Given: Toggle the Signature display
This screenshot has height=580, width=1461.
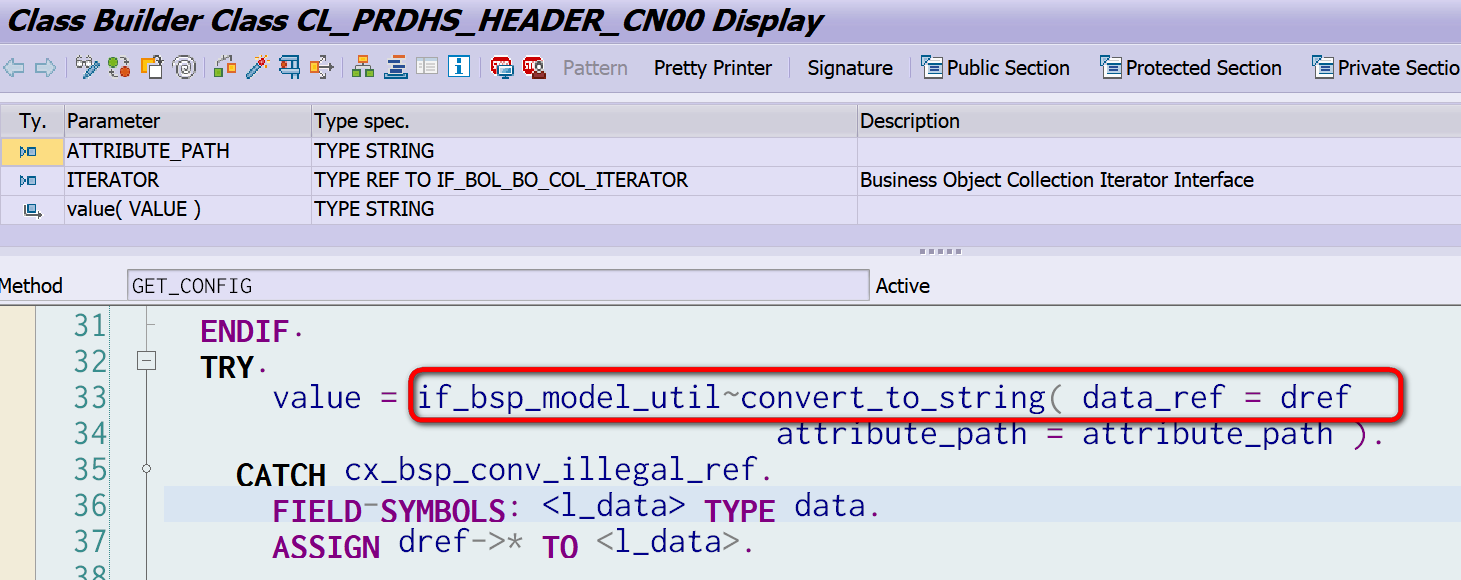Looking at the screenshot, I should coord(850,68).
